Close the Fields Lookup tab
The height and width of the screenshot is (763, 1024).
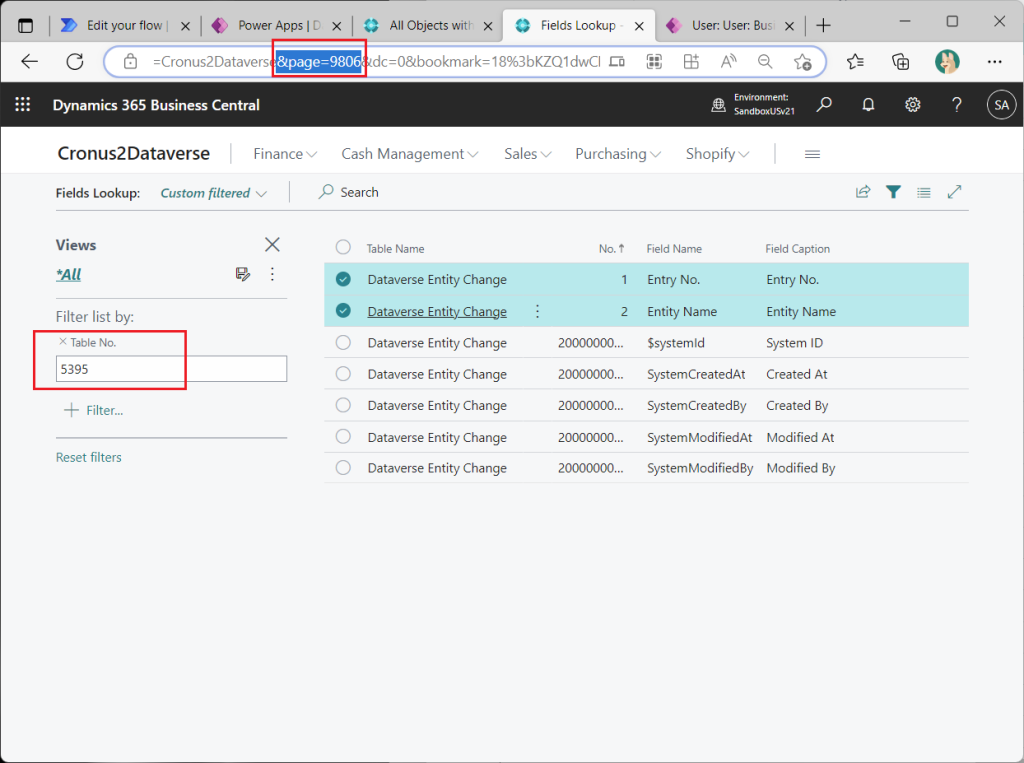click(x=639, y=26)
